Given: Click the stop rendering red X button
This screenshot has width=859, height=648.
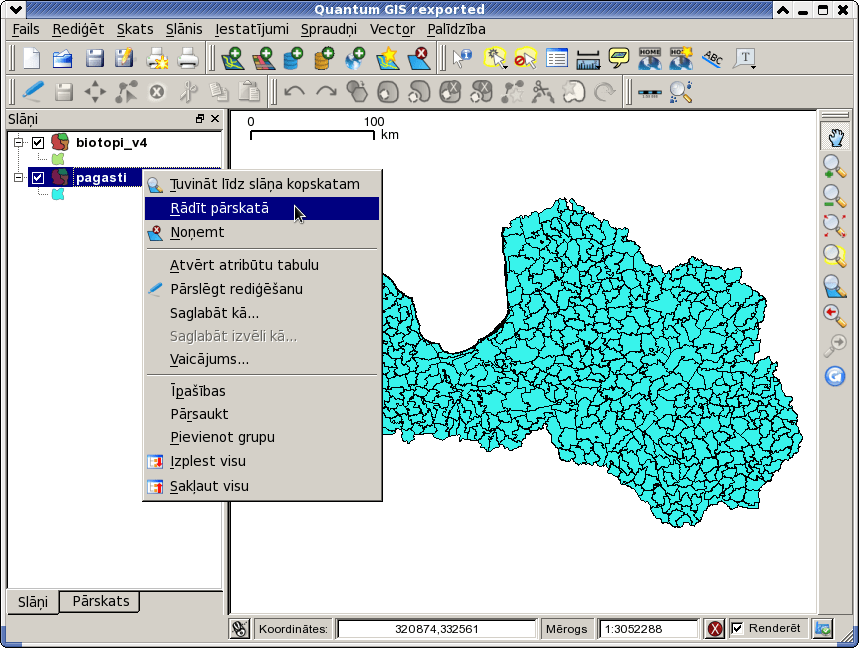Looking at the screenshot, I should point(714,628).
